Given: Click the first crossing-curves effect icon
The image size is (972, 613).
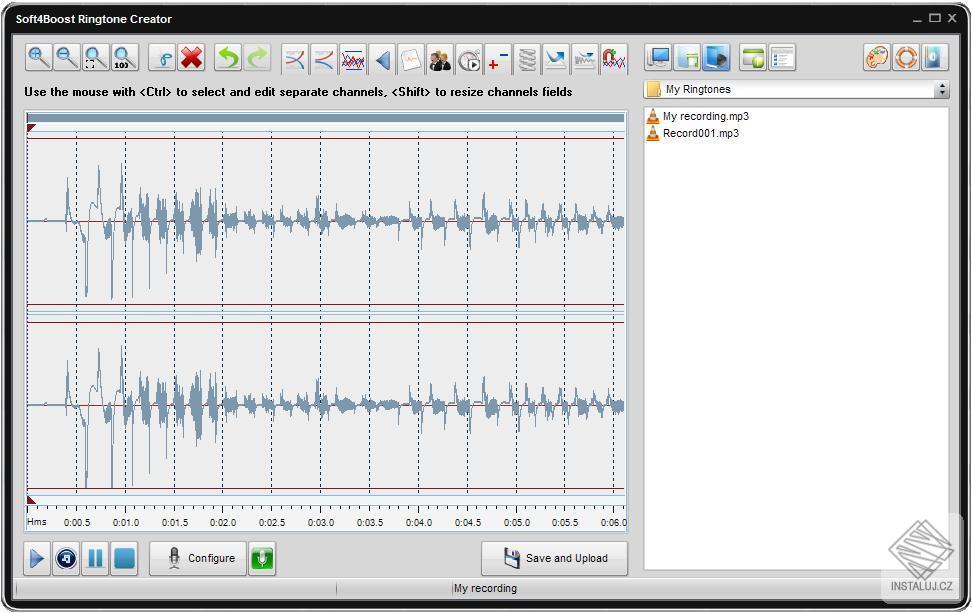Looking at the screenshot, I should pyautogui.click(x=295, y=60).
